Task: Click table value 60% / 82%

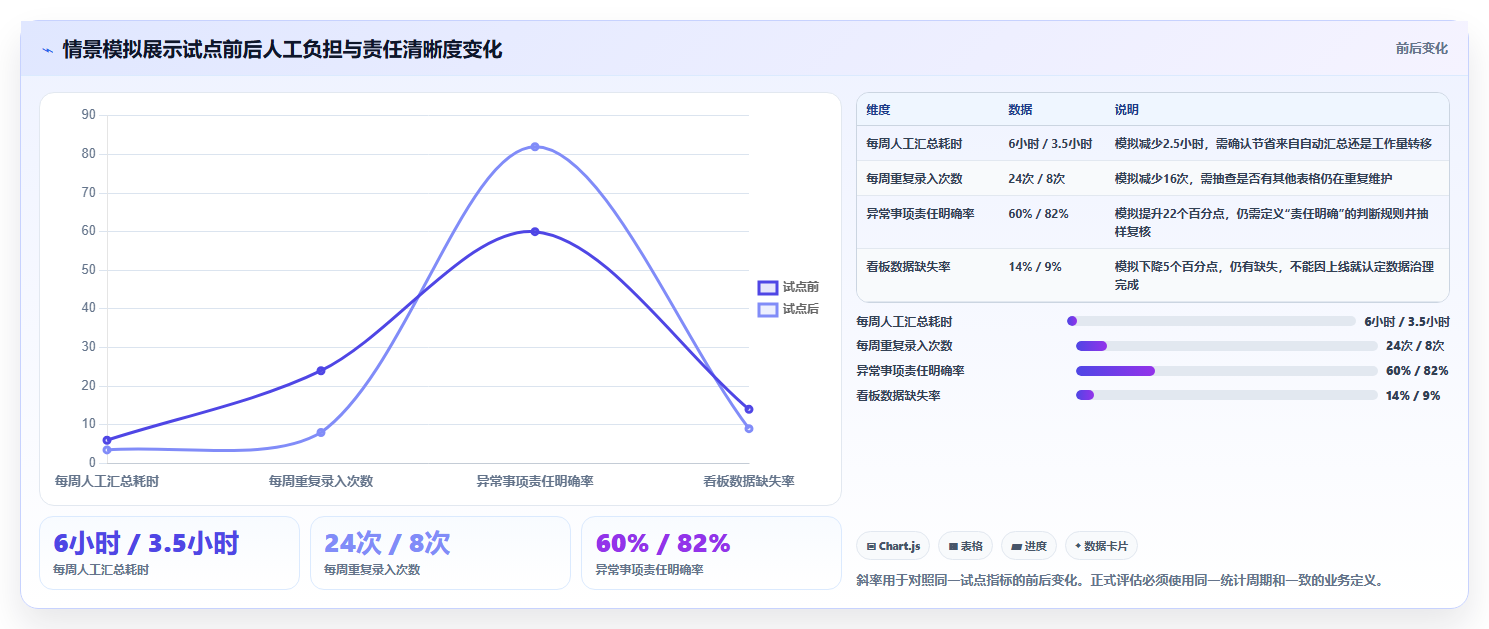Action: point(1038,213)
